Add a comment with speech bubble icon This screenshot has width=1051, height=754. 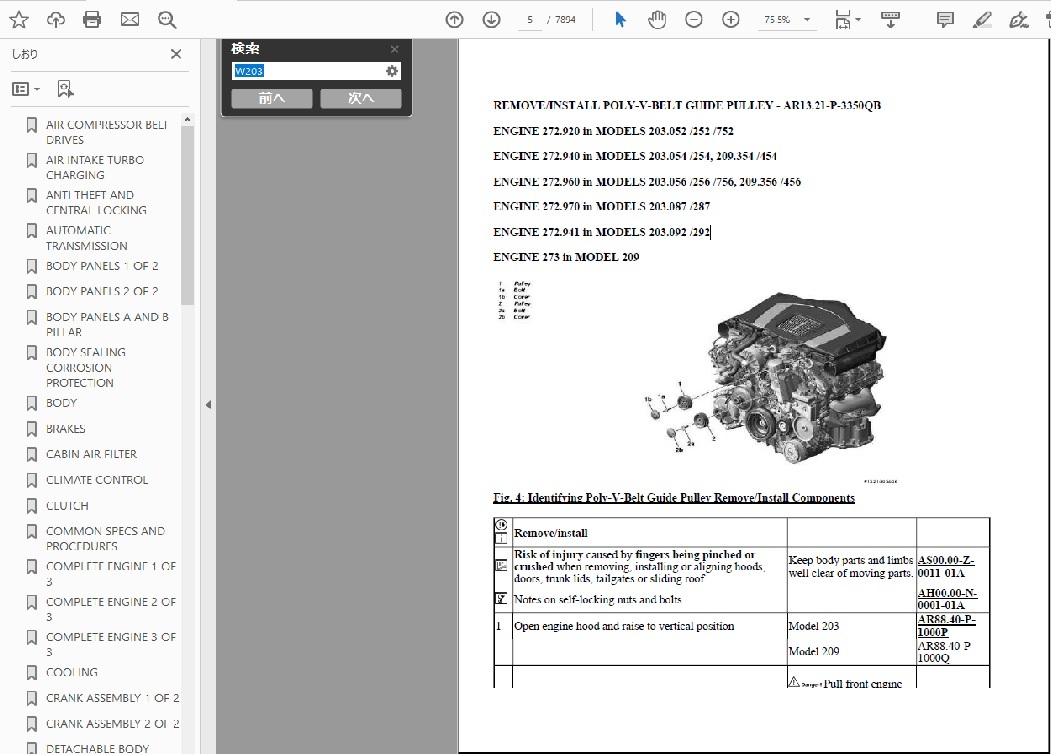945,19
